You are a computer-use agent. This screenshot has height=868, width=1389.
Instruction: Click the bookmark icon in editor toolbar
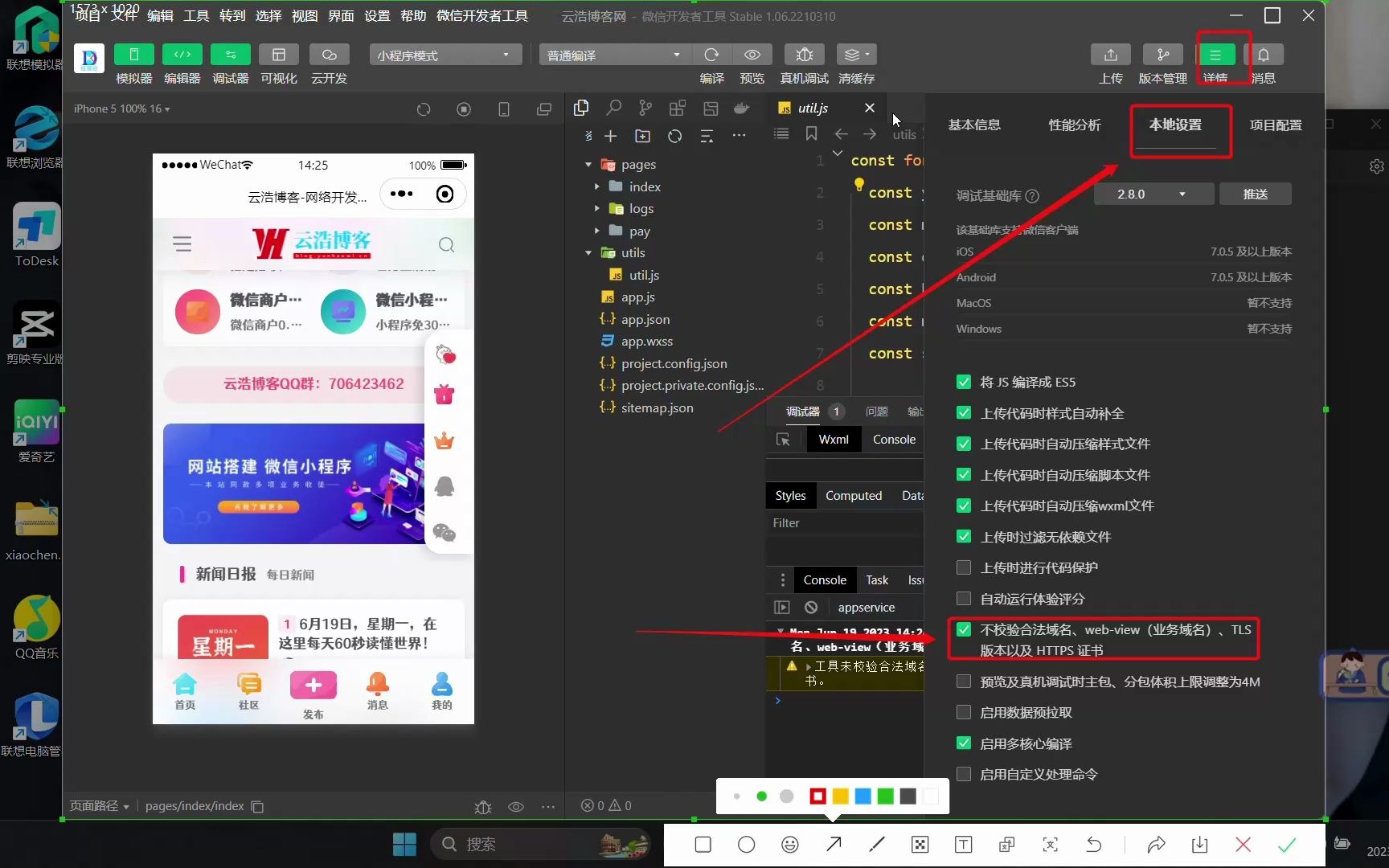(811, 133)
